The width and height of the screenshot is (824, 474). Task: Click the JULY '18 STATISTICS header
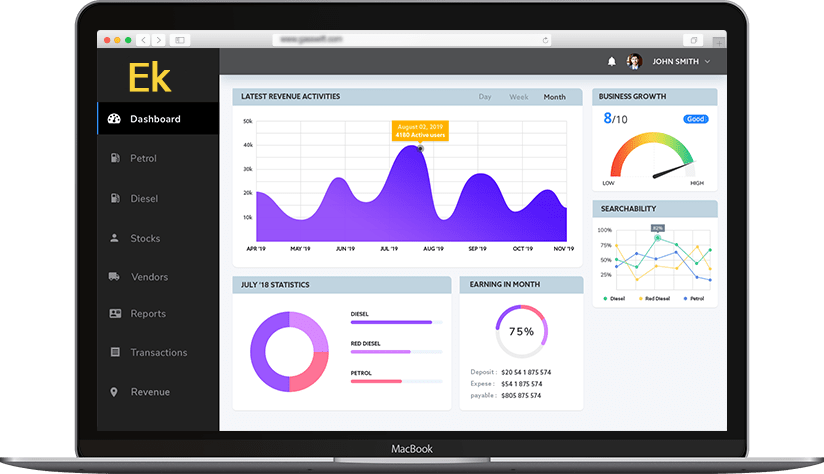click(275, 285)
